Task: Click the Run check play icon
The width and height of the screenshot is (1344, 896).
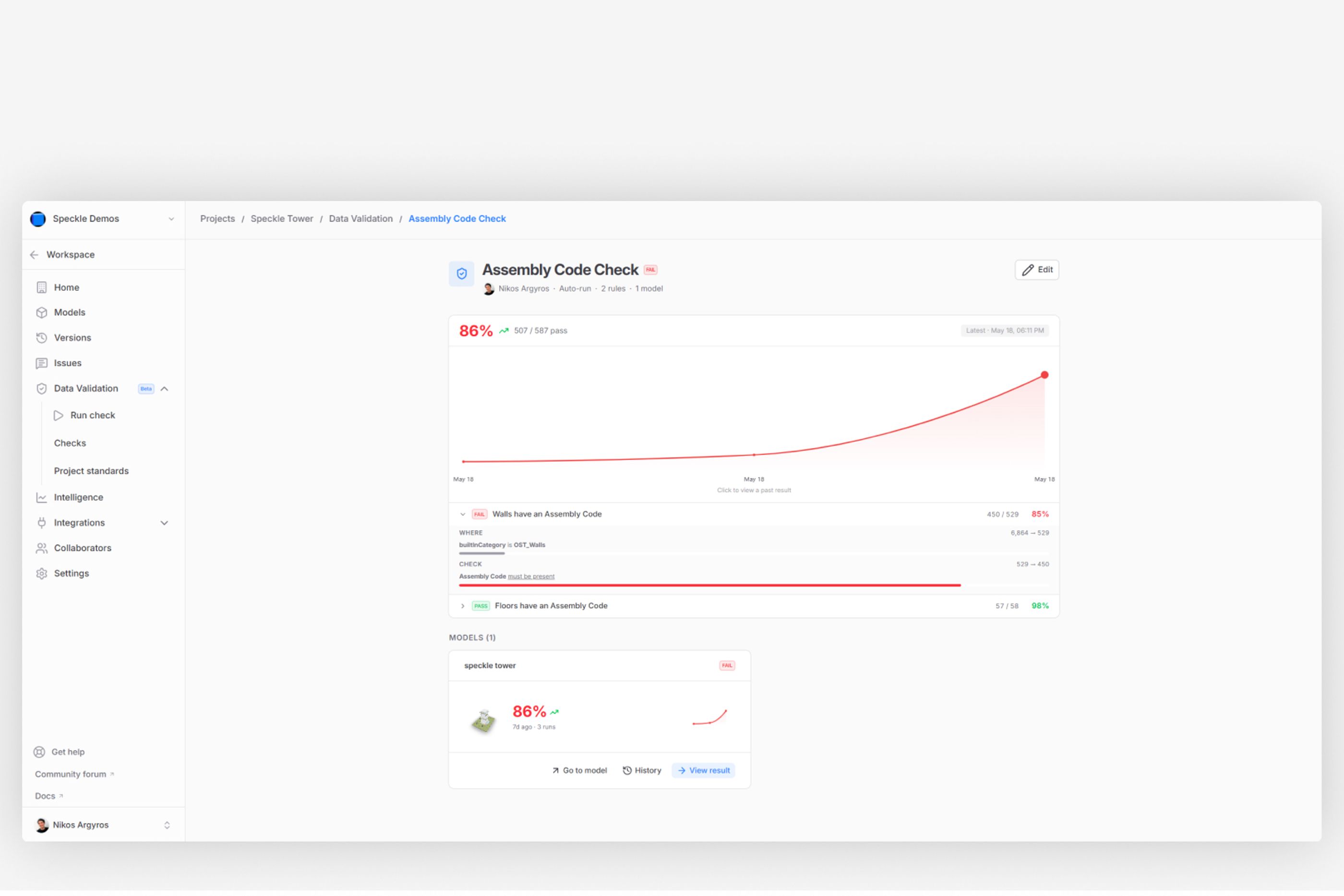Action: pyautogui.click(x=58, y=416)
